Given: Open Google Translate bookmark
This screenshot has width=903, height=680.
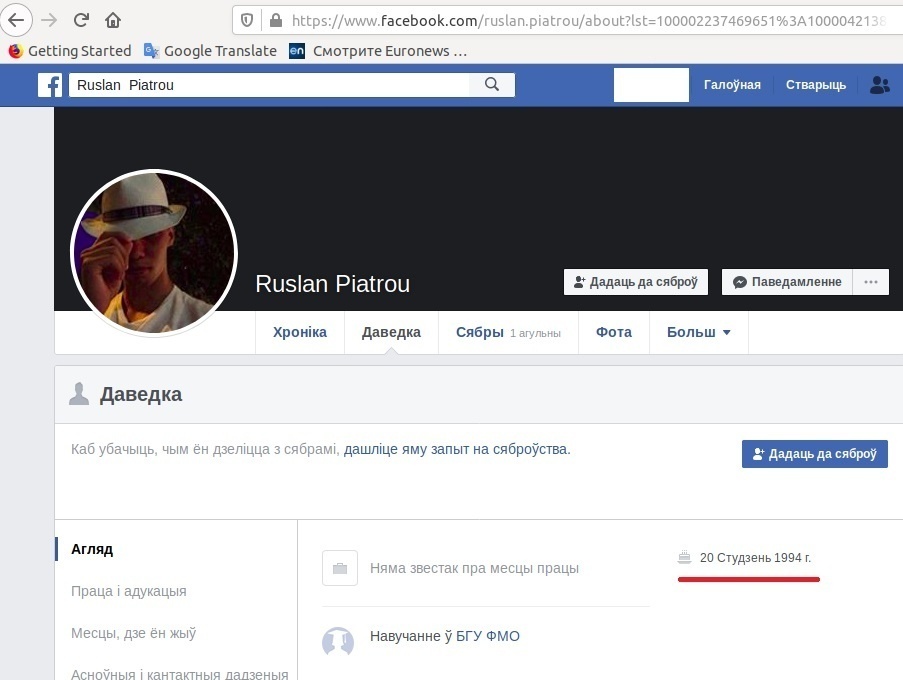Looking at the screenshot, I should pos(210,51).
